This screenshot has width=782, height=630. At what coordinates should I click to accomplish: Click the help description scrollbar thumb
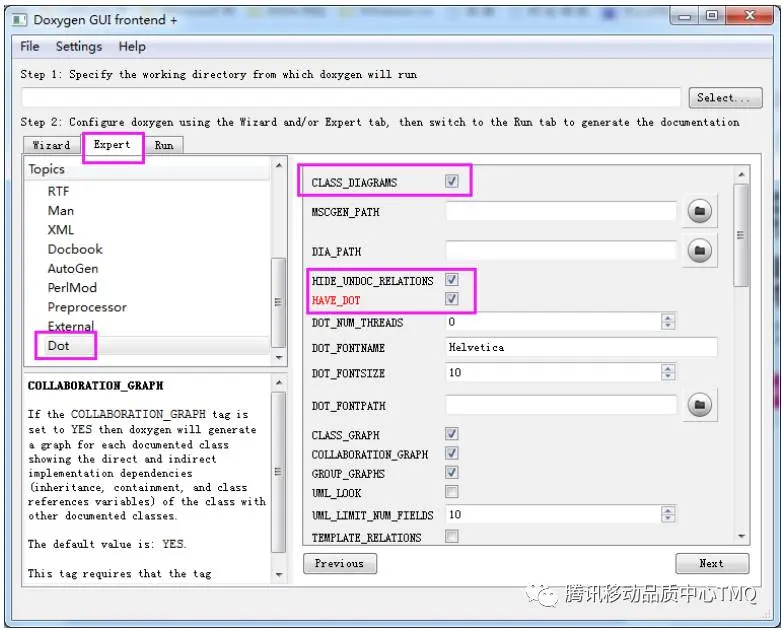(278, 472)
